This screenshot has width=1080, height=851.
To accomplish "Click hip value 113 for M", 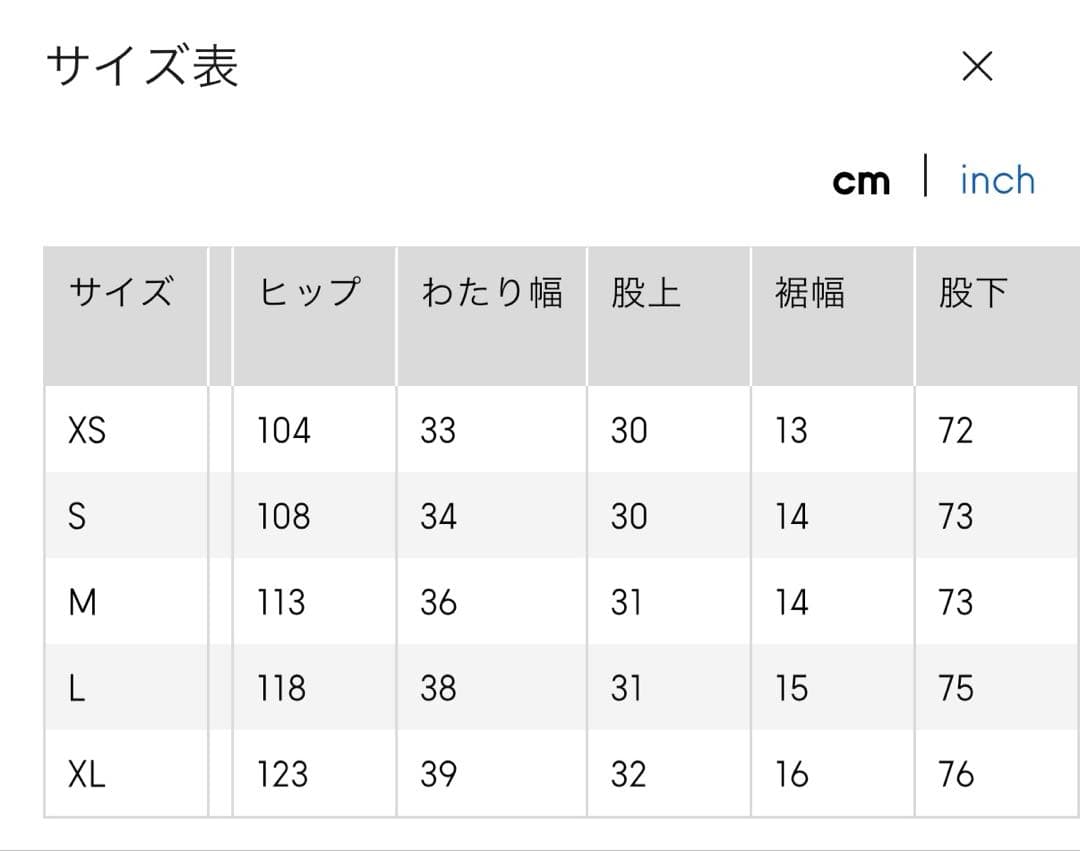I will tap(281, 603).
